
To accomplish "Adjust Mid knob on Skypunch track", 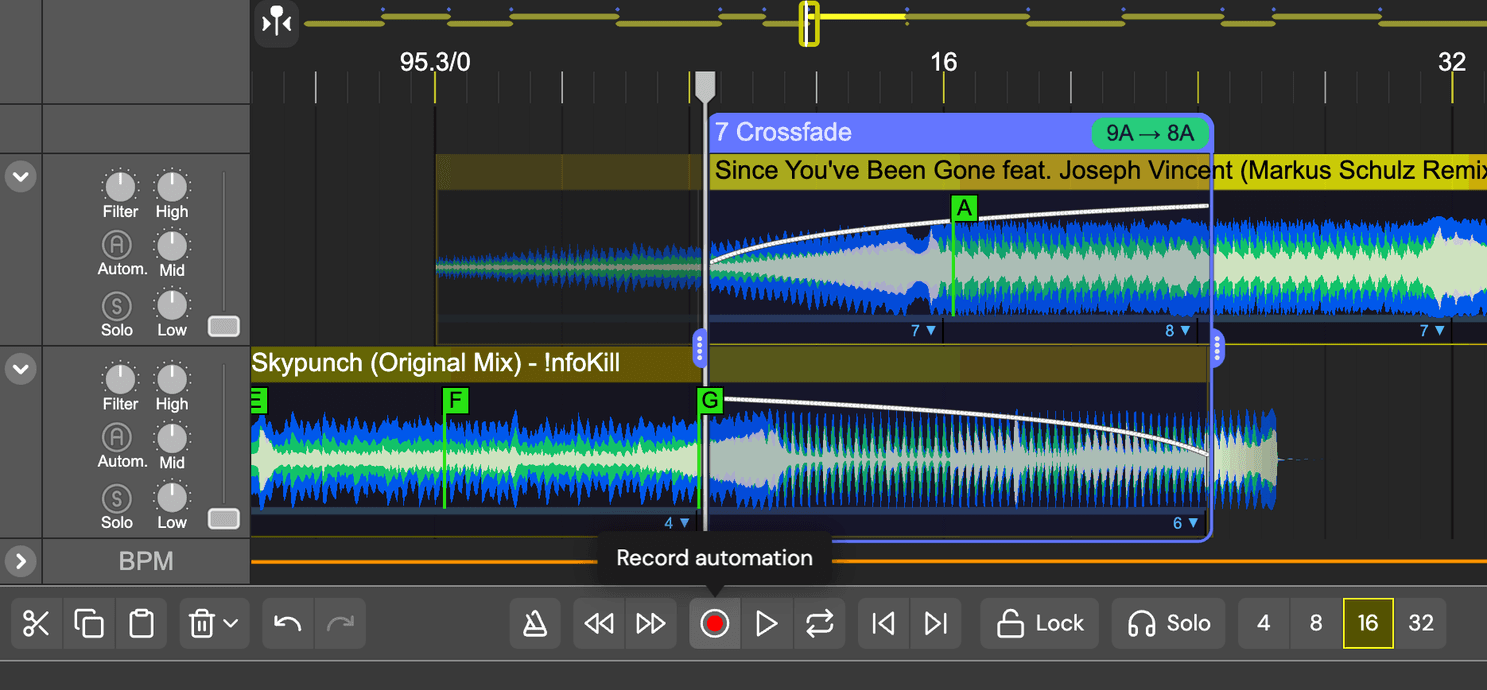I will (x=172, y=437).
